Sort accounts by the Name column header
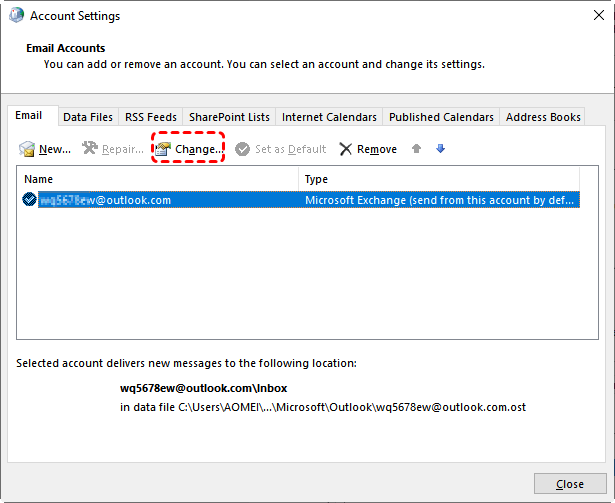Viewport: 615px width, 503px height. (x=160, y=179)
